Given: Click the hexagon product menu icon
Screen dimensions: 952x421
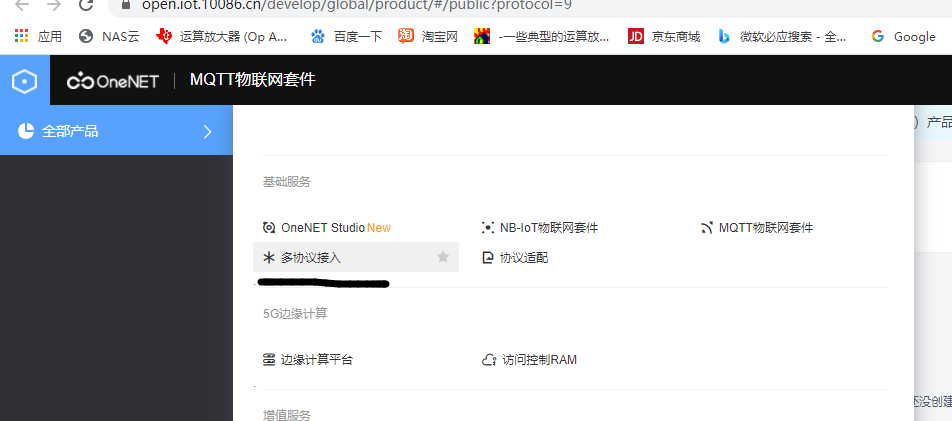Looking at the screenshot, I should coord(25,81).
